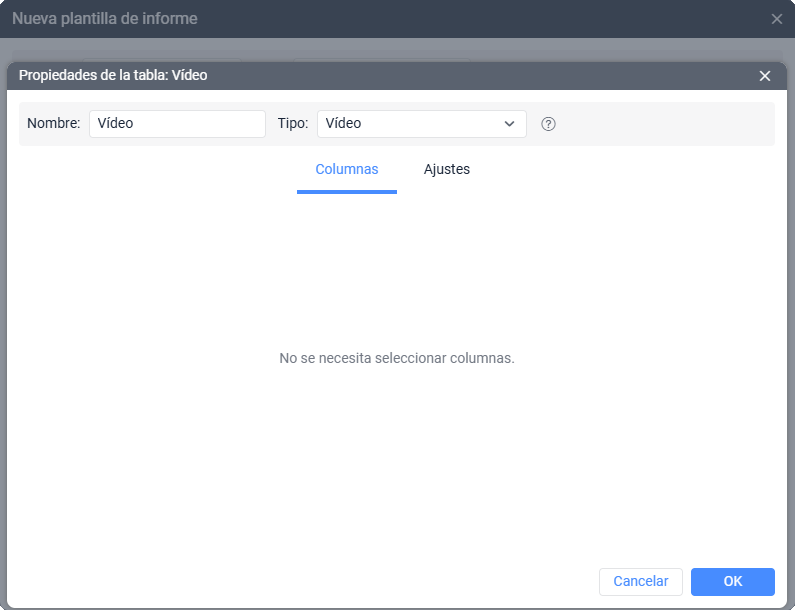This screenshot has width=795, height=610.
Task: Confirm the table with OK button
Action: pos(733,582)
